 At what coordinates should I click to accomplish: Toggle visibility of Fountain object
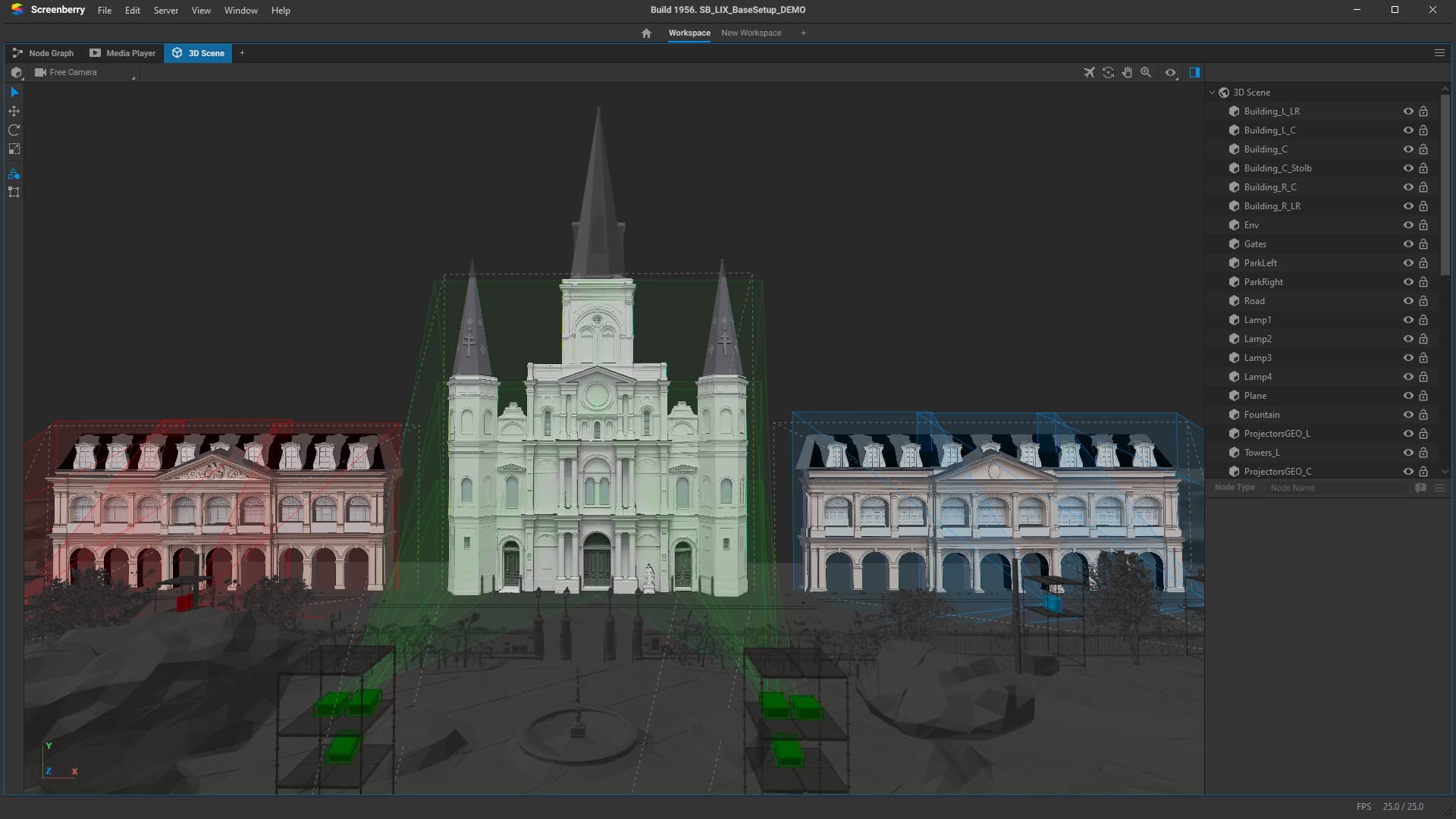tap(1407, 415)
